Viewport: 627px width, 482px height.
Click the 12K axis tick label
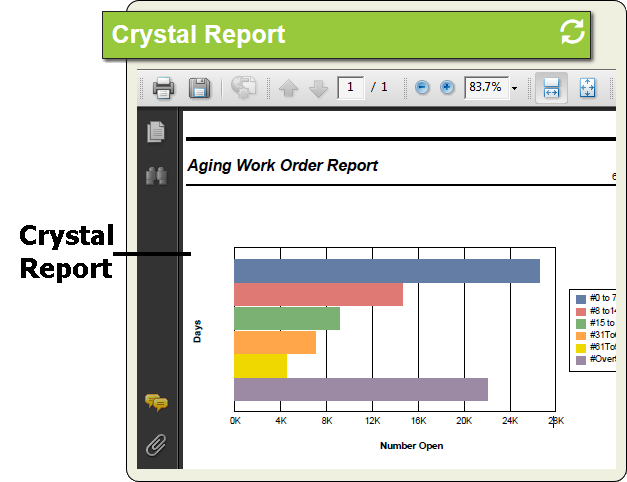pos(373,421)
